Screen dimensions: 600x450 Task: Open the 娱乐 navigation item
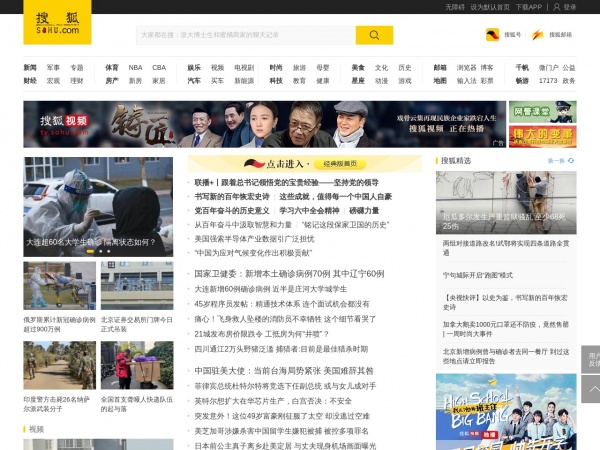pyautogui.click(x=194, y=68)
